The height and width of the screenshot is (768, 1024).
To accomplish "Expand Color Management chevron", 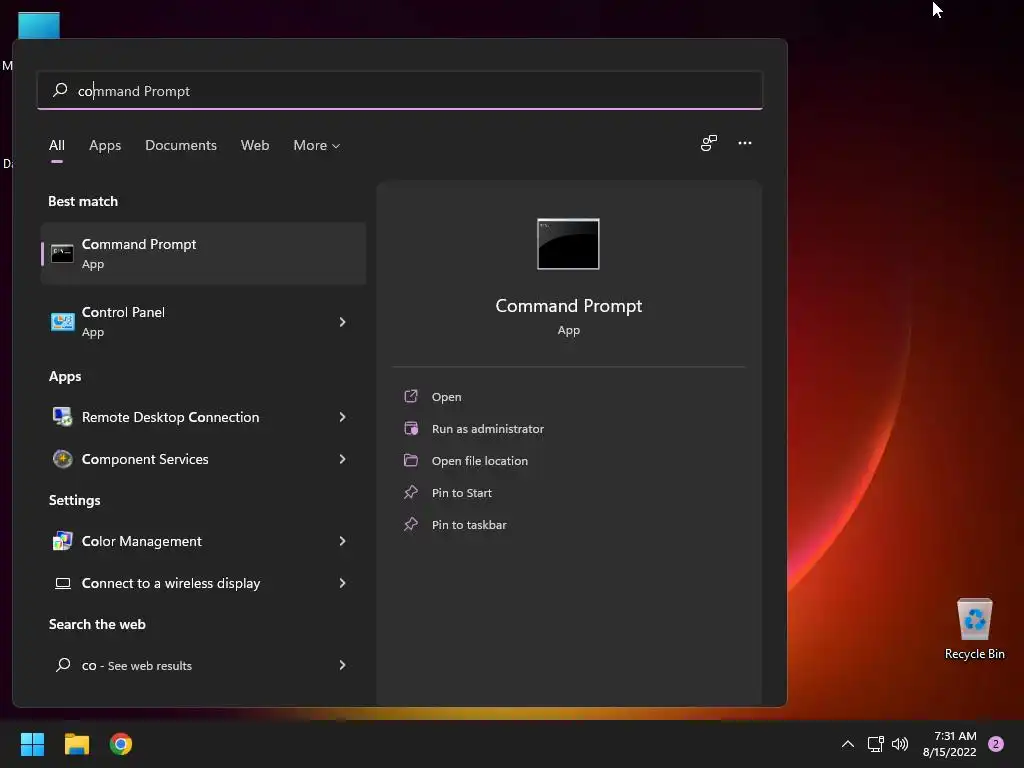I will (x=342, y=541).
